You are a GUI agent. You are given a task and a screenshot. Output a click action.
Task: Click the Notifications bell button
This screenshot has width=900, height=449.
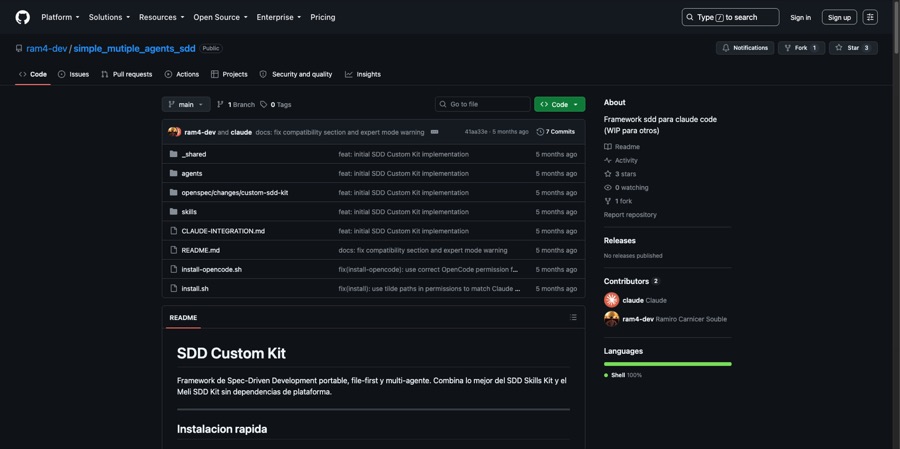point(744,48)
